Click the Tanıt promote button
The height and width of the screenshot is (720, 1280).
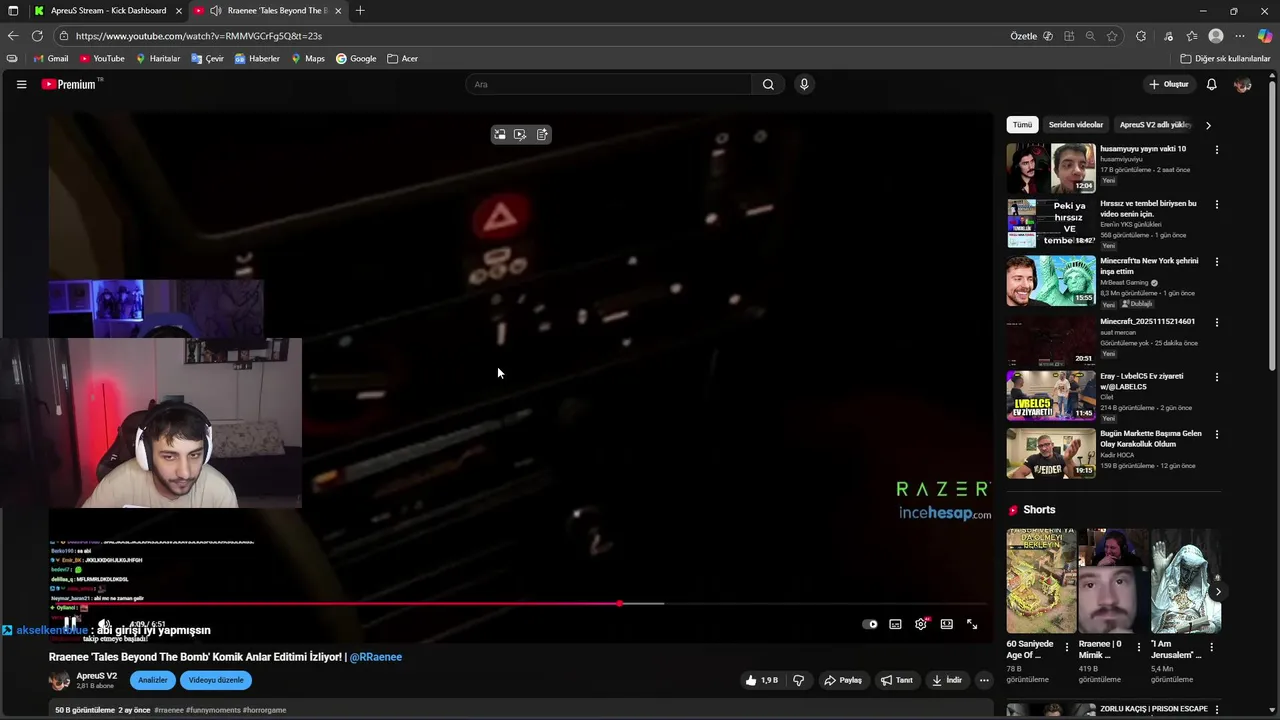coord(897,680)
